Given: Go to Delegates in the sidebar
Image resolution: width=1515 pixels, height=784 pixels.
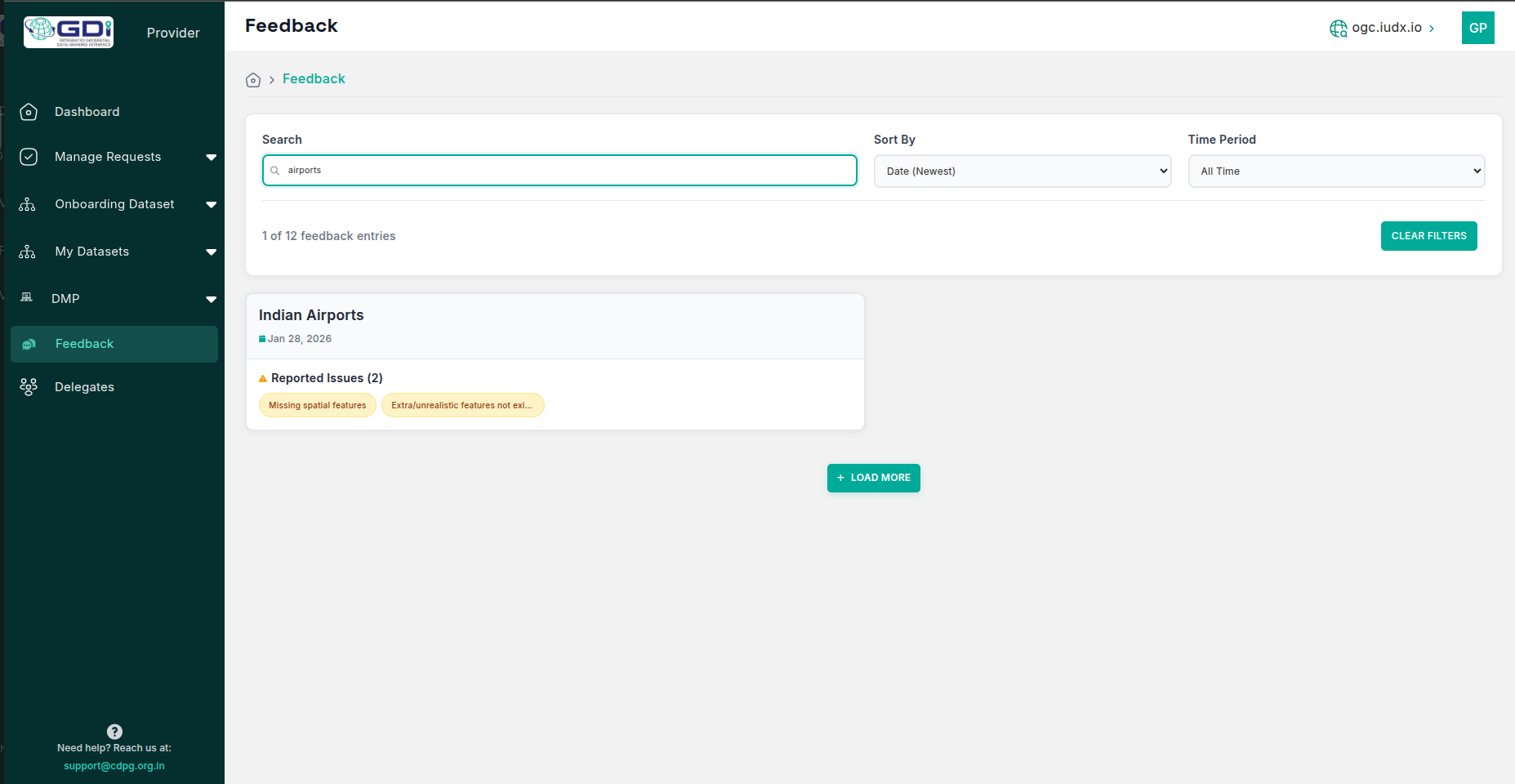Looking at the screenshot, I should (x=84, y=387).
